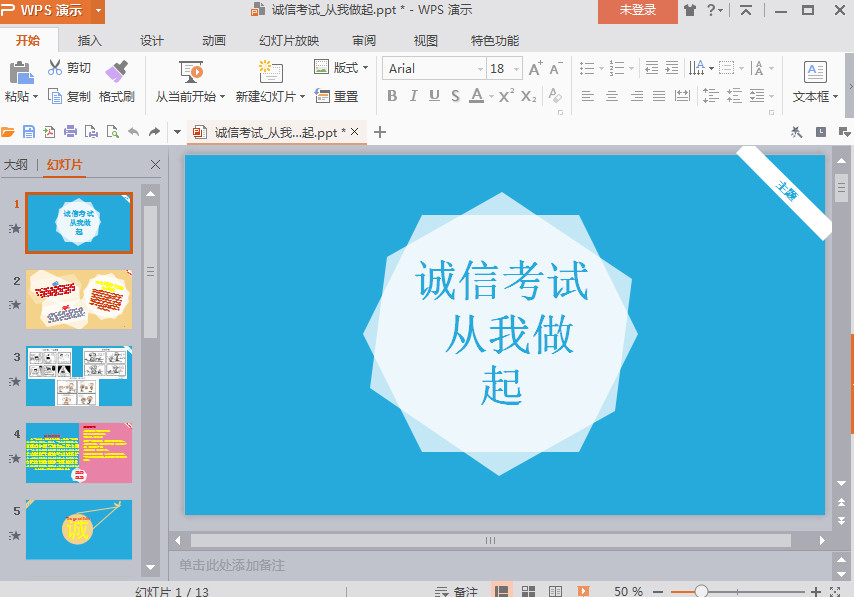Select slide 2 thumbnail
This screenshot has width=854, height=597.
[x=79, y=300]
